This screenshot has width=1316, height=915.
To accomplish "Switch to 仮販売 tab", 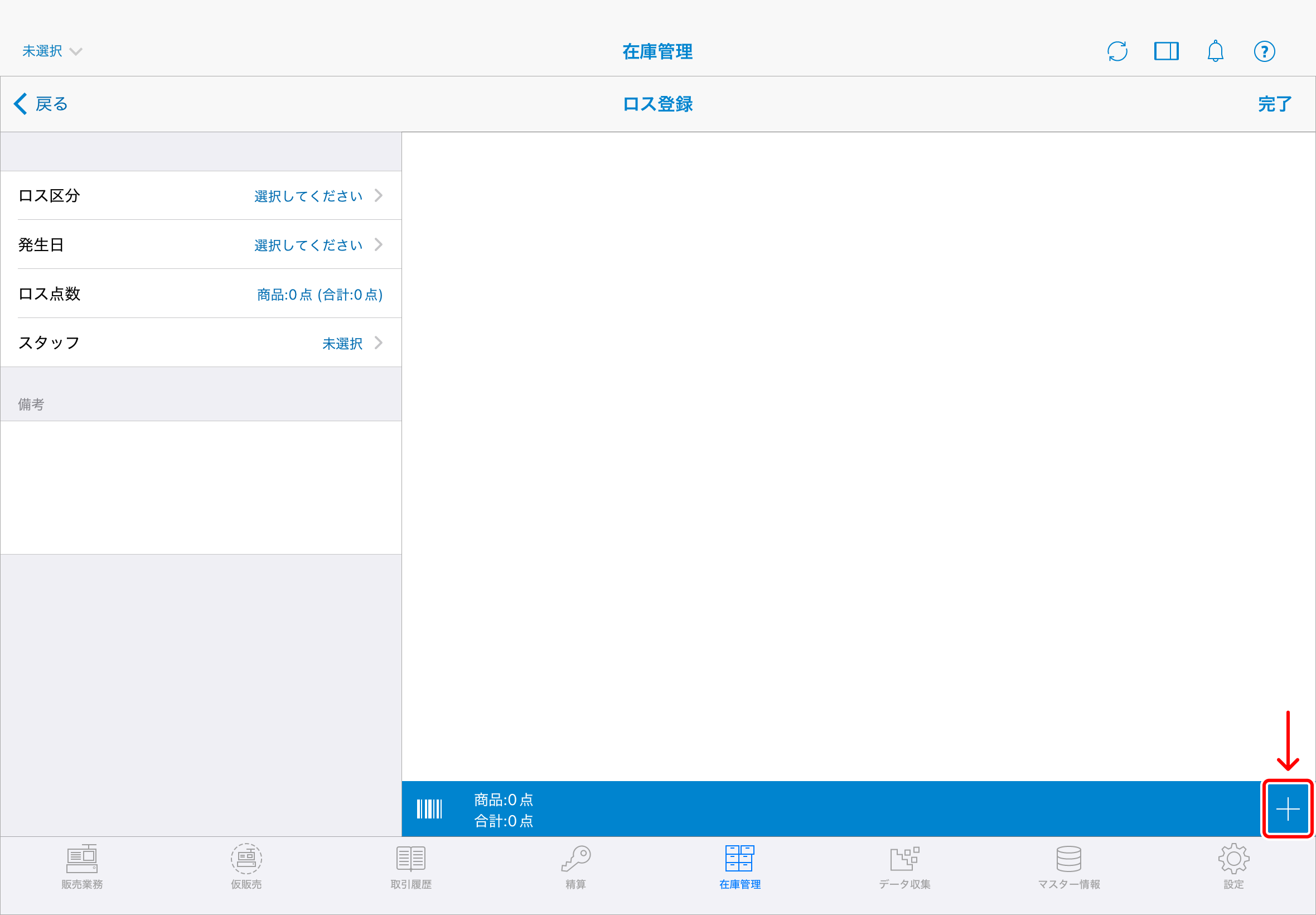I will (x=246, y=866).
